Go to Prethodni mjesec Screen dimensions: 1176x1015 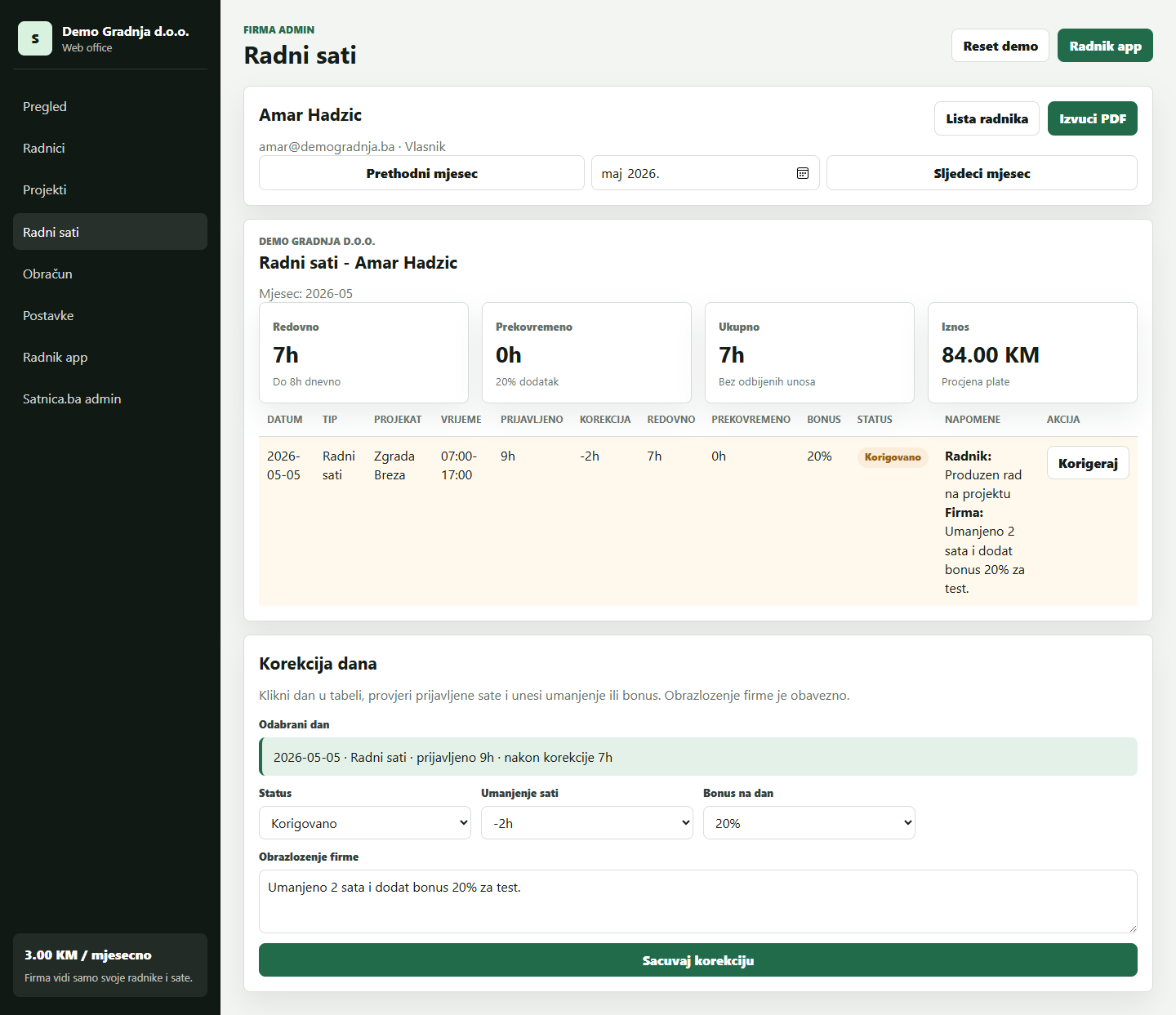pos(421,173)
